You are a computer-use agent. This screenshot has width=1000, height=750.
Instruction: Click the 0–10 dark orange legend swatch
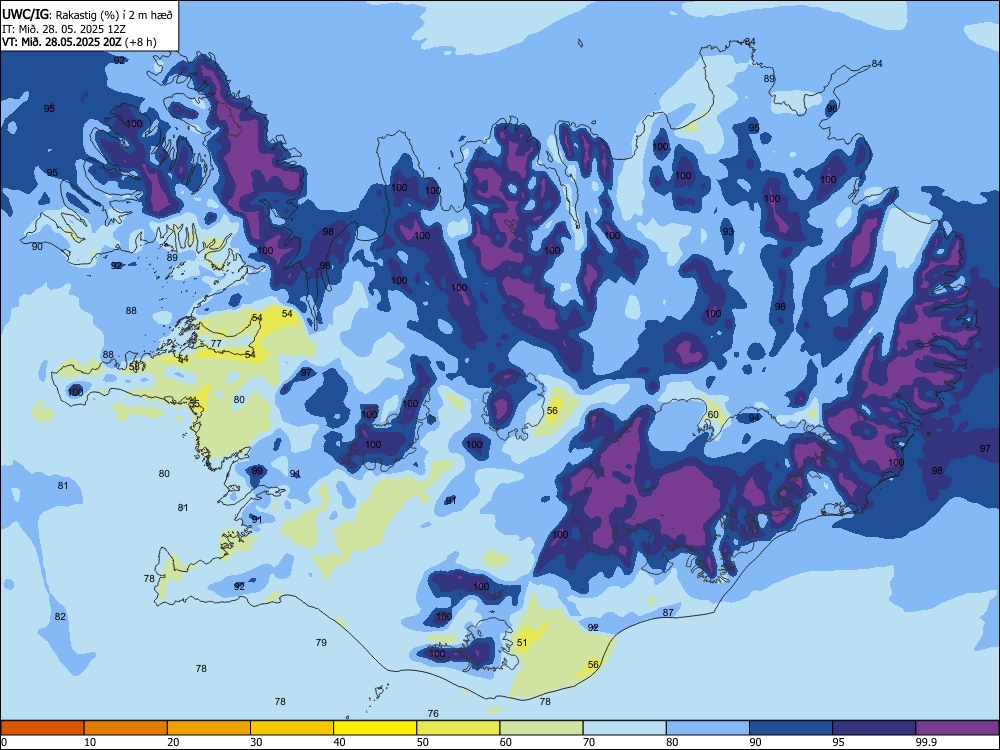tap(43, 728)
